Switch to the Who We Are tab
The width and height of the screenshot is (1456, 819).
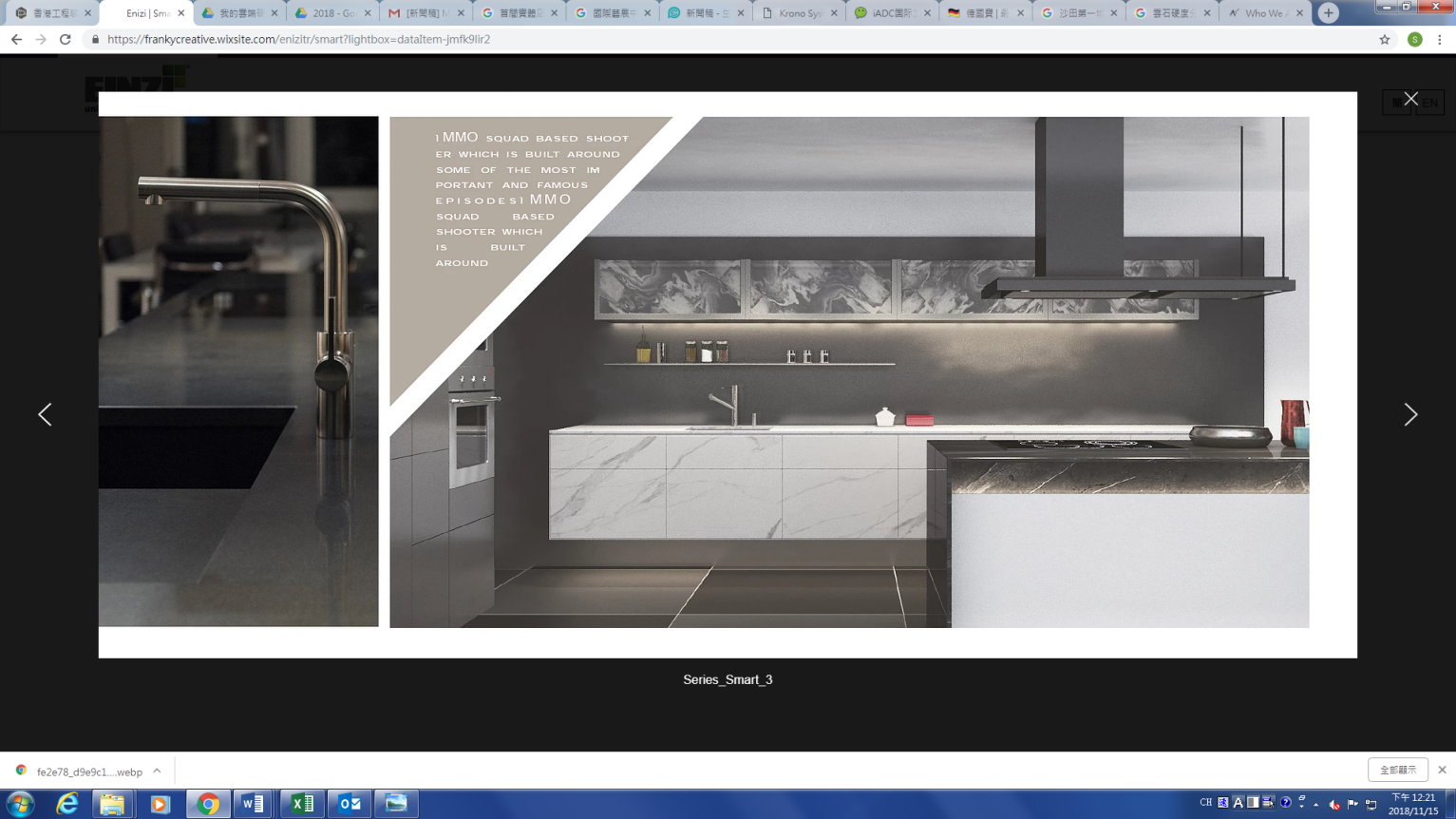[x=1262, y=13]
